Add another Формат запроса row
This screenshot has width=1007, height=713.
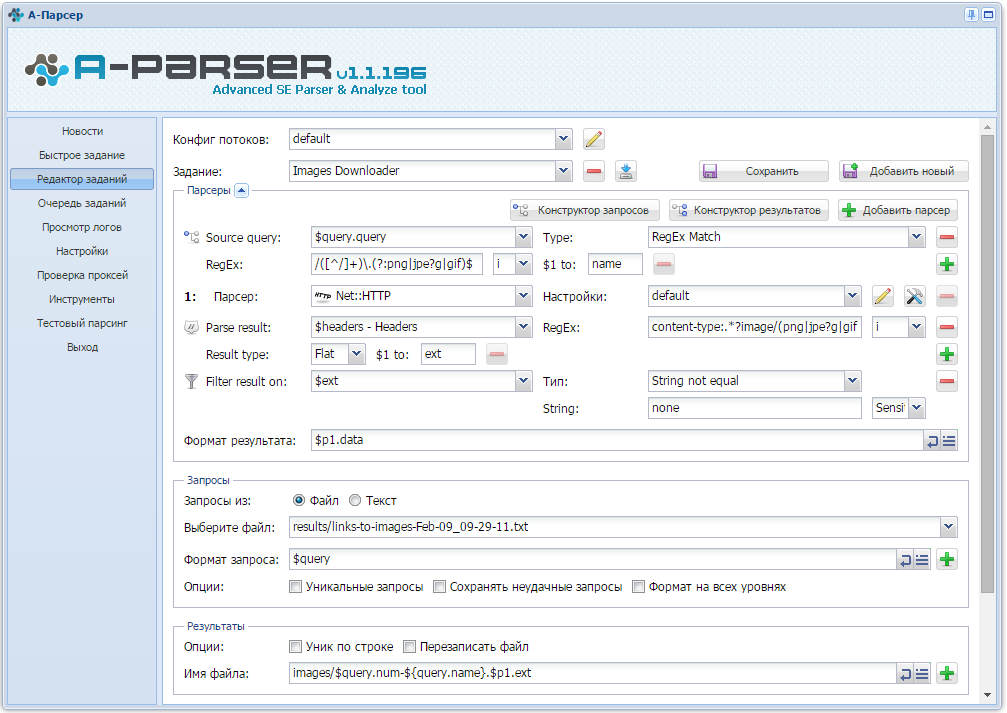click(x=947, y=559)
